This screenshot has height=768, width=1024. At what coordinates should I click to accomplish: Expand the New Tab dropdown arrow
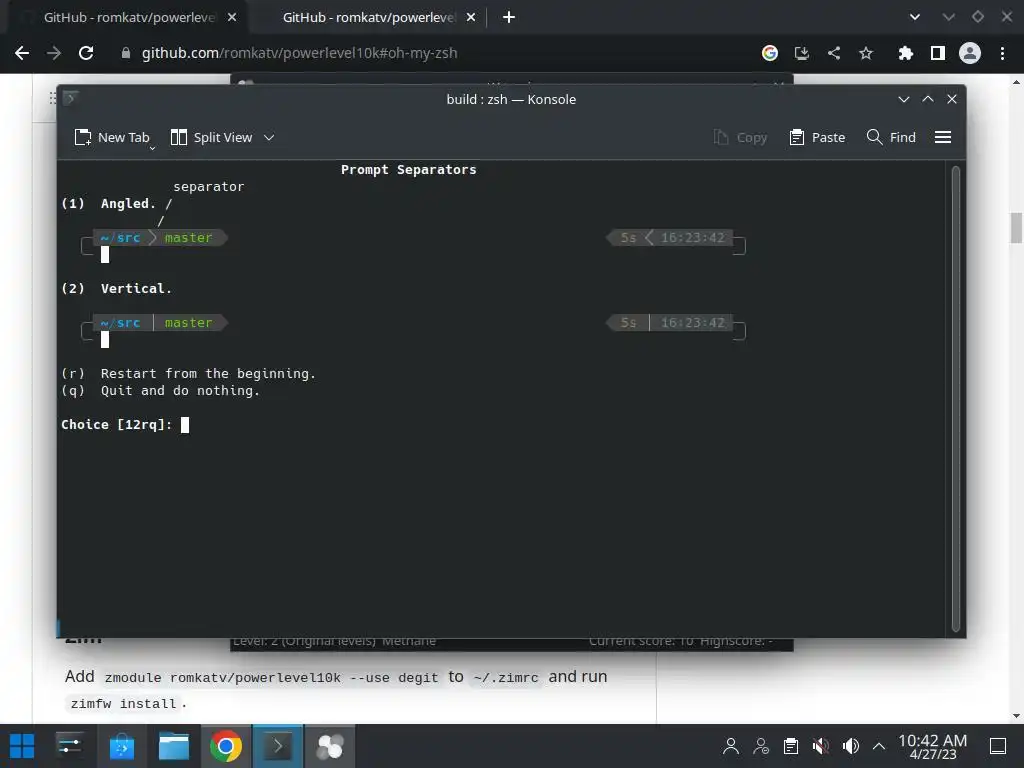coord(152,148)
